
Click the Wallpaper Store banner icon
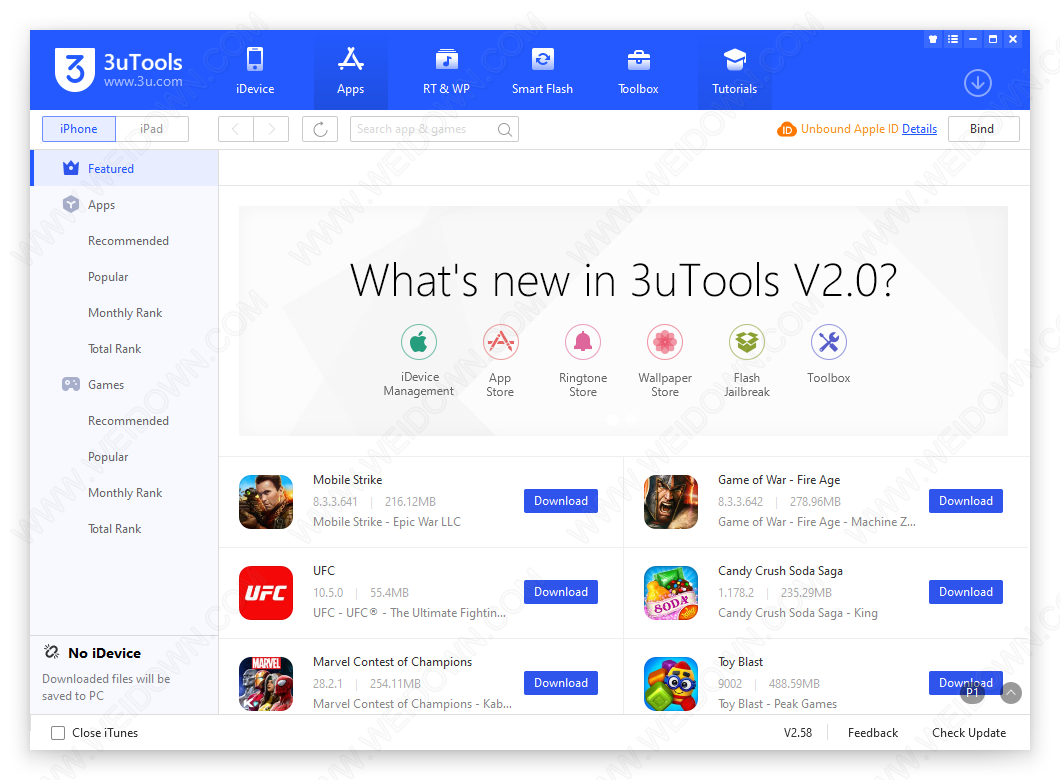tap(665, 342)
